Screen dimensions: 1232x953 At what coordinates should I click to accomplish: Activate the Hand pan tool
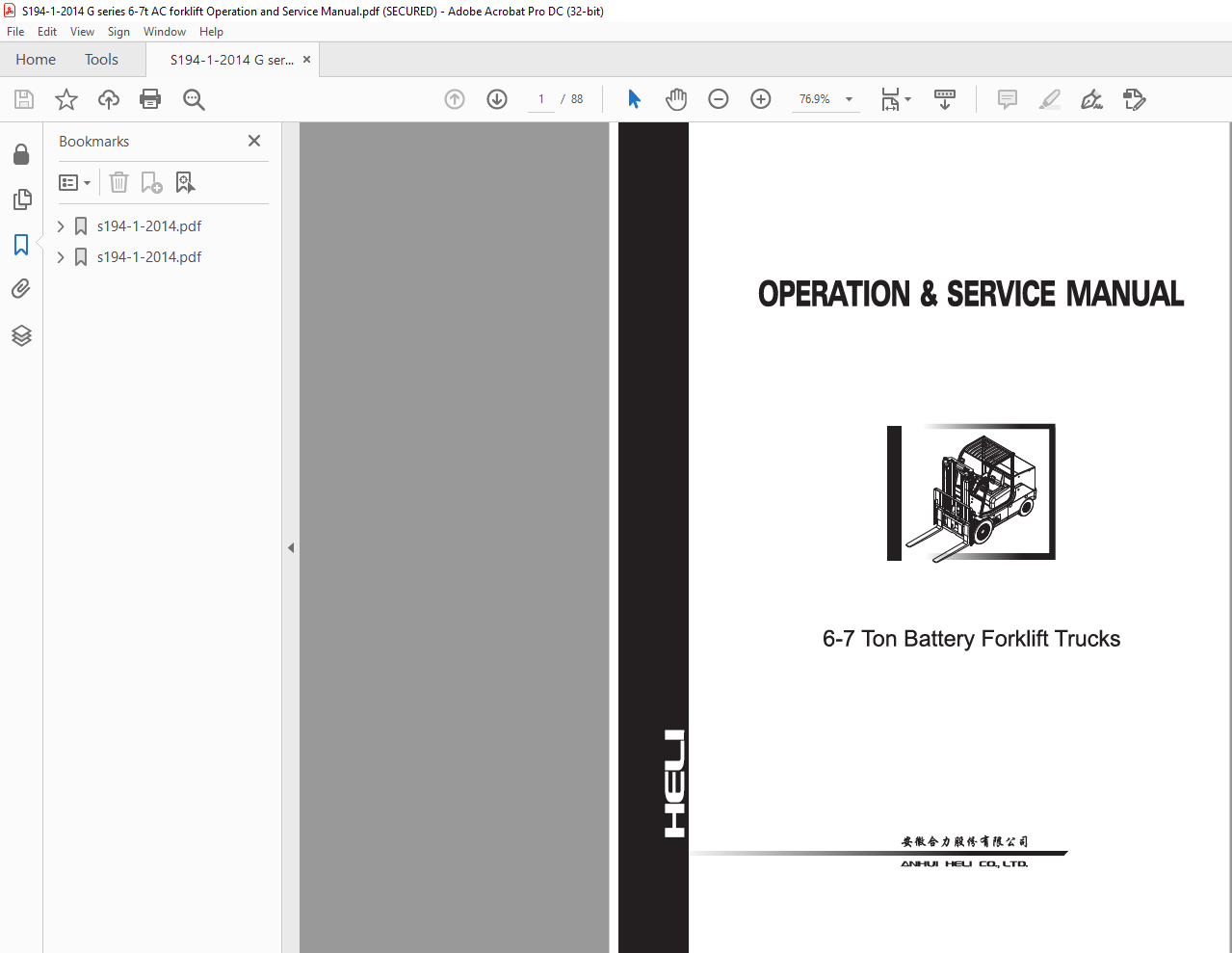(x=676, y=99)
